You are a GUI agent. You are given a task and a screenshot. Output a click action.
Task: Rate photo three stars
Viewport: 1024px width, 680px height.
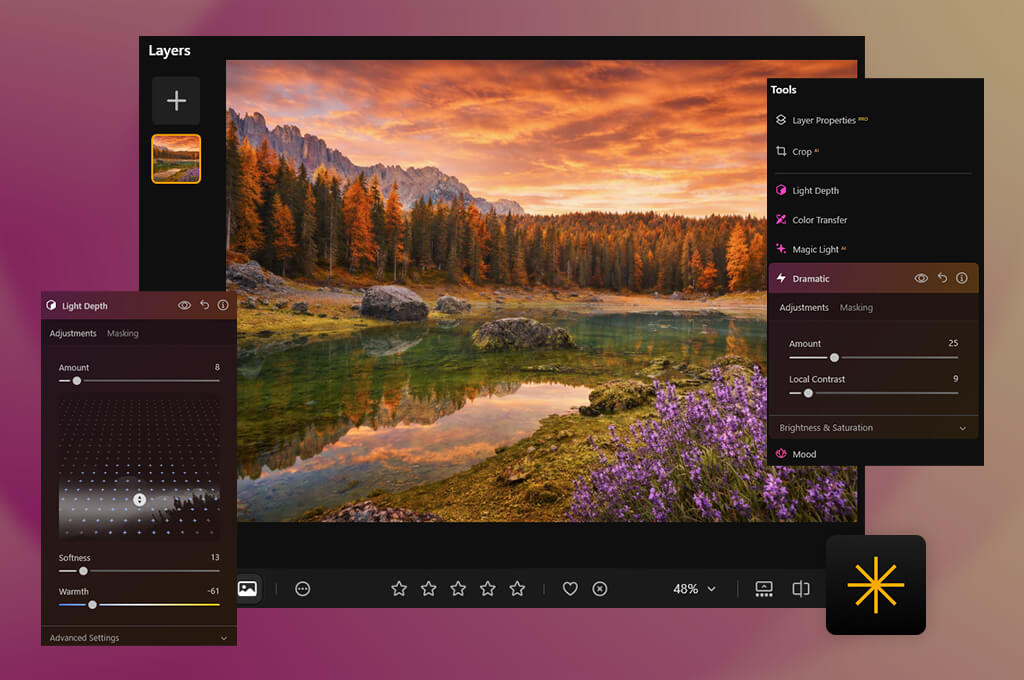click(458, 589)
